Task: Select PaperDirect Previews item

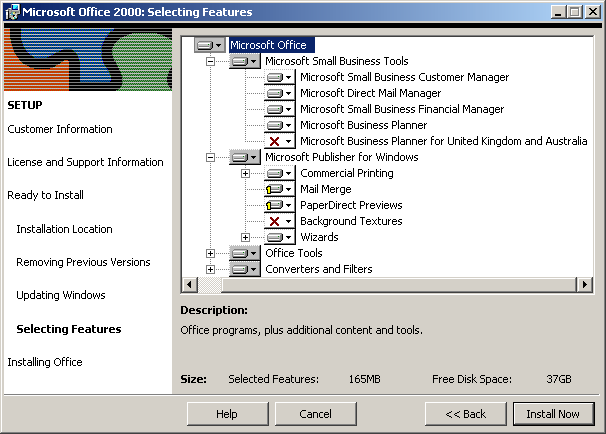Action: click(x=351, y=205)
